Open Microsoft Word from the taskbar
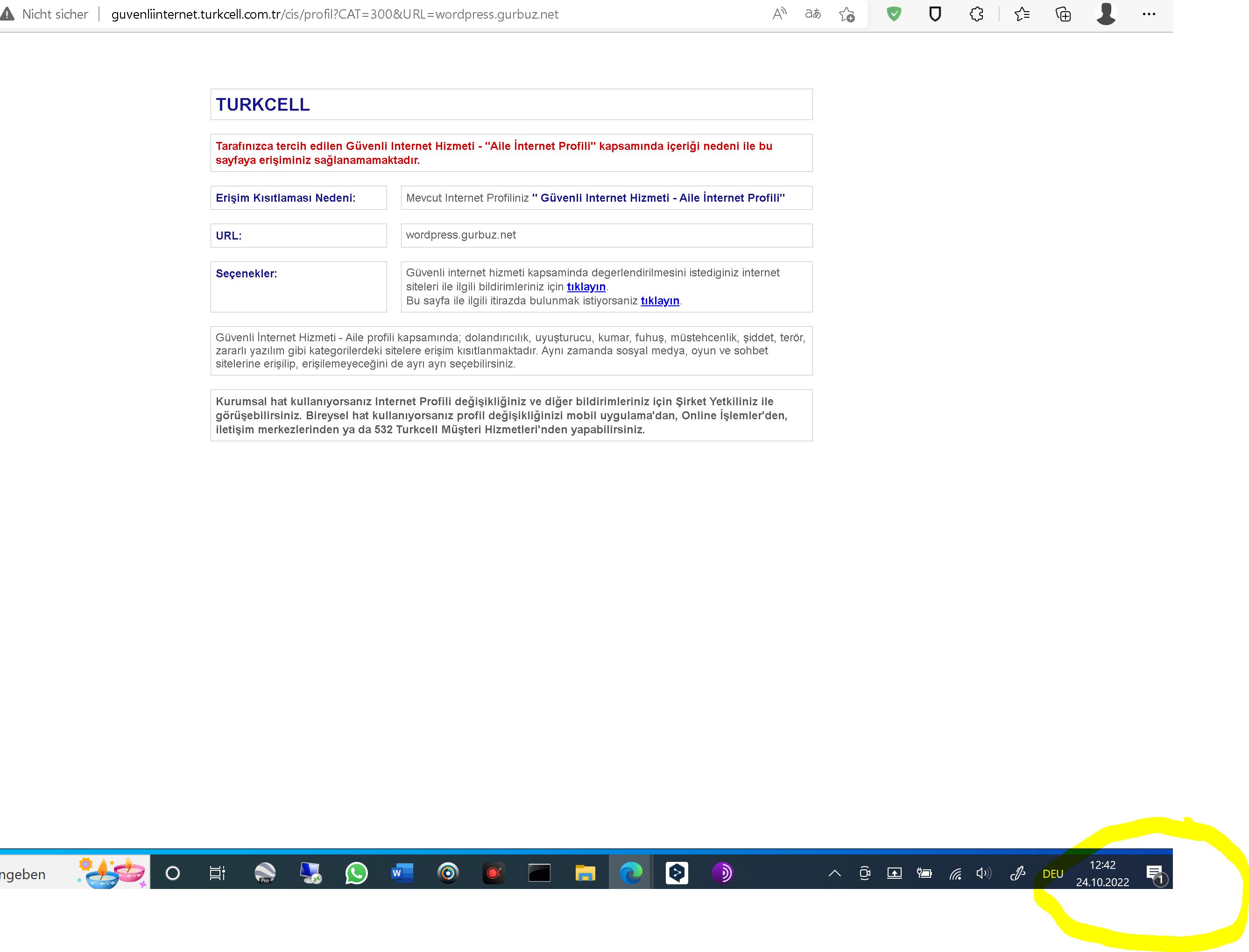This screenshot has height=952, width=1249. pos(402,873)
